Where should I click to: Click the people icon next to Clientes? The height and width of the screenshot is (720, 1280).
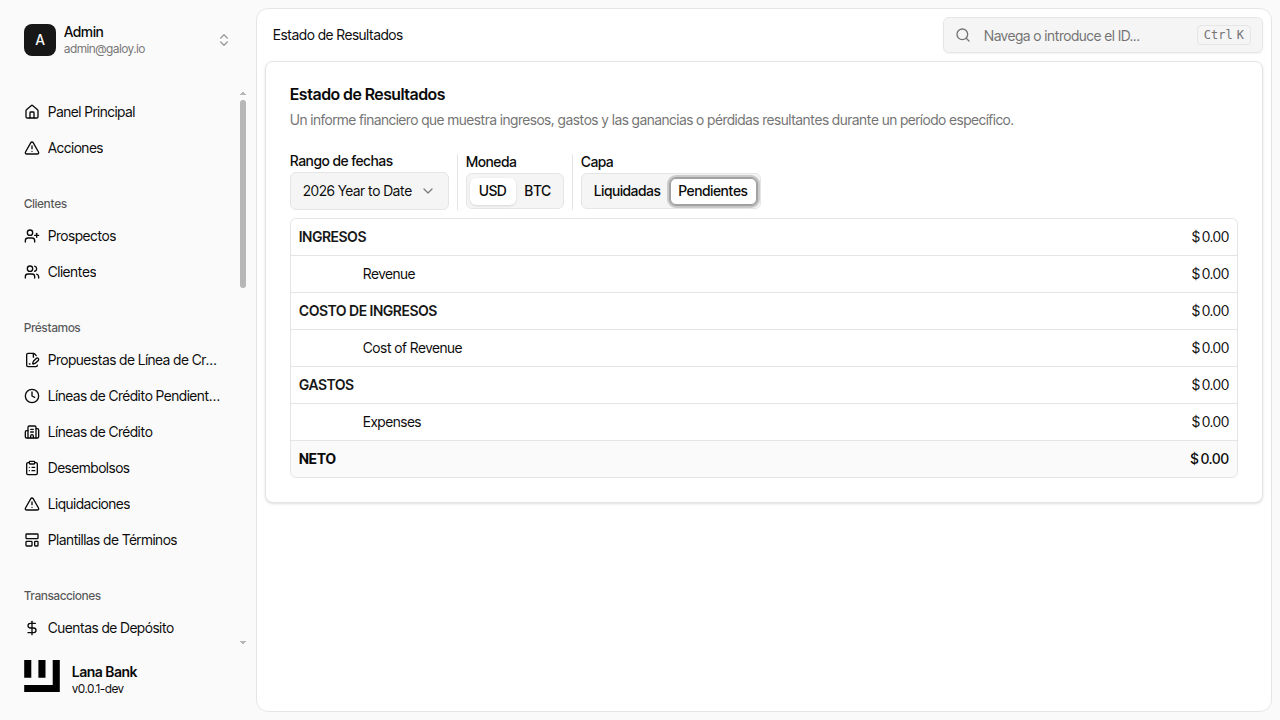tap(32, 272)
